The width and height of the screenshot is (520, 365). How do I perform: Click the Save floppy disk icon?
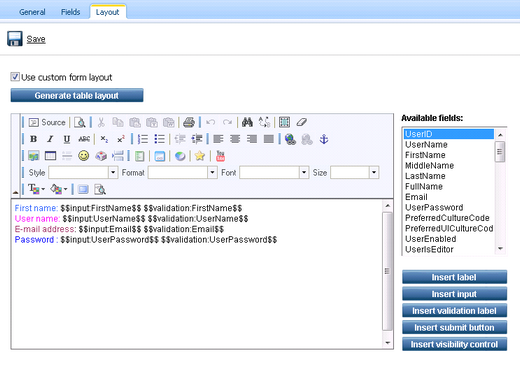coord(15,39)
